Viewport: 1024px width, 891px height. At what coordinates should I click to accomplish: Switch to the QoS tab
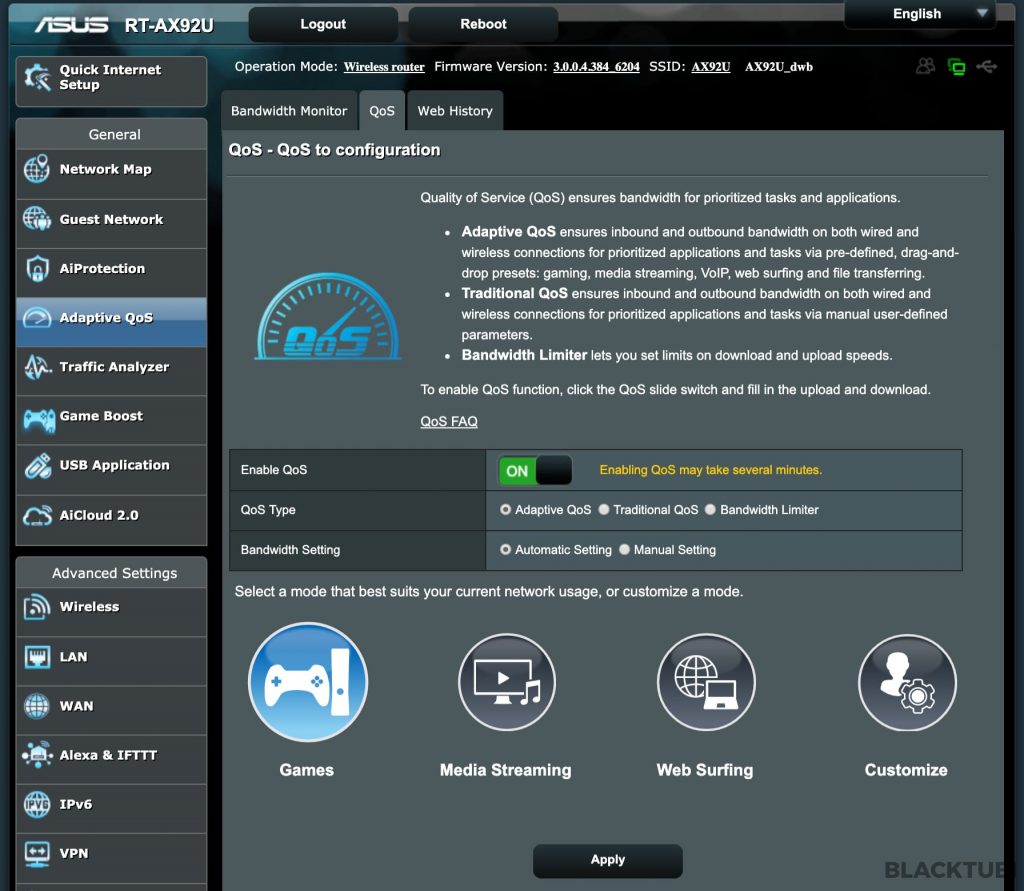382,110
